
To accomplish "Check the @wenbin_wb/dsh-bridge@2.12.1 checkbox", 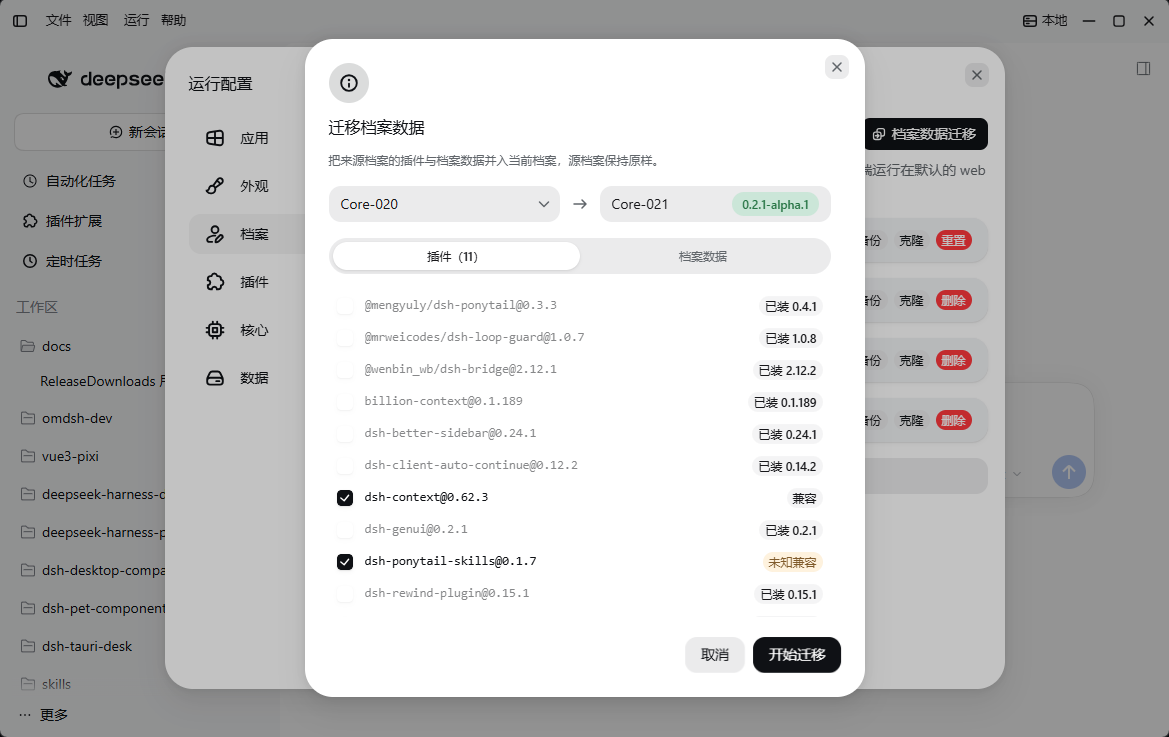I will click(344, 370).
